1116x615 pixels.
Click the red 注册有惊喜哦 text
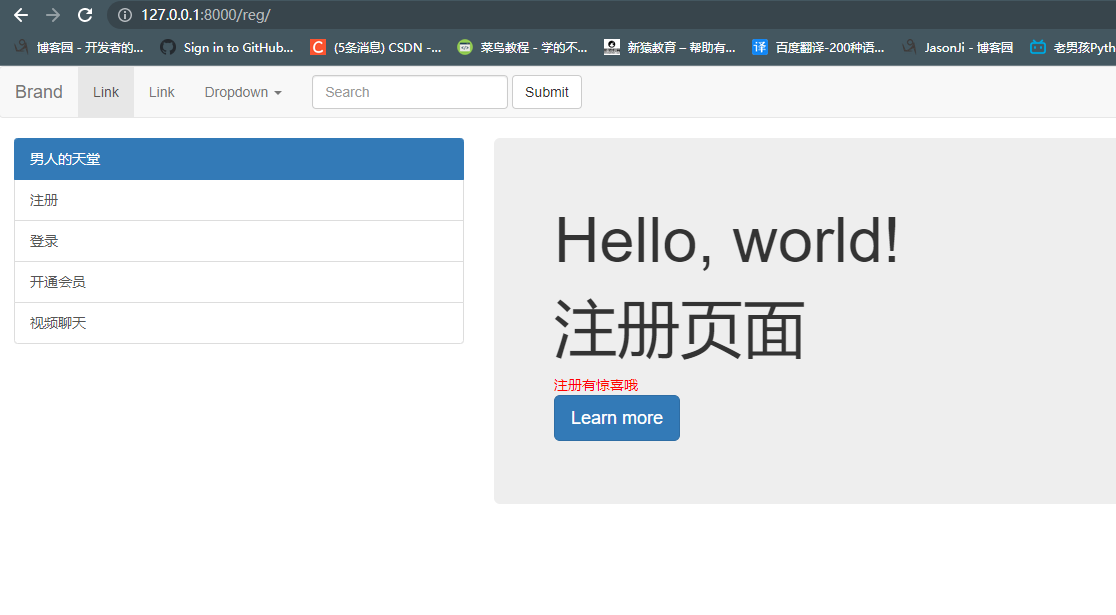point(596,385)
